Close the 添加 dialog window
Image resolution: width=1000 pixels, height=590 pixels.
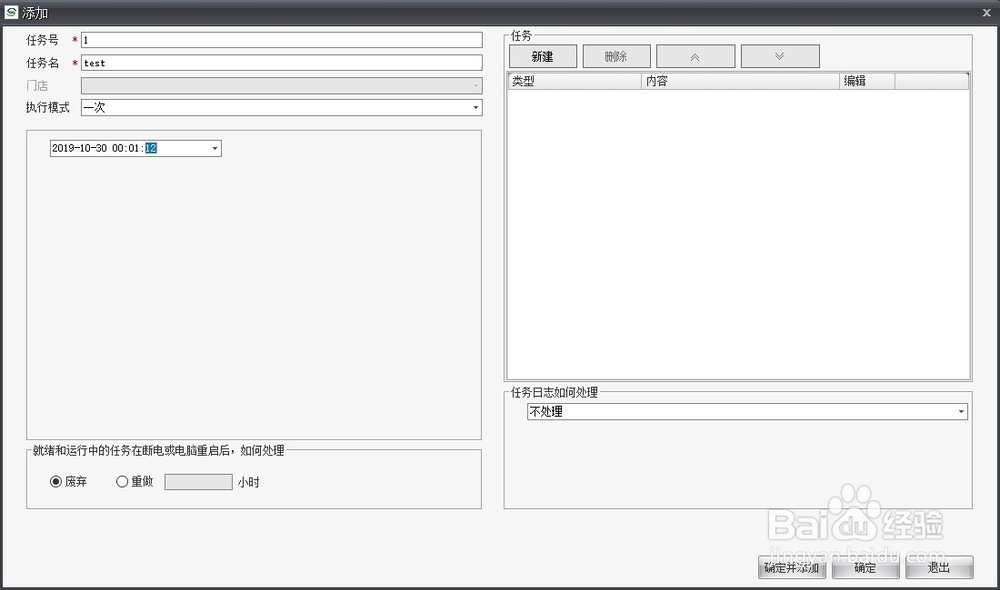[x=986, y=12]
